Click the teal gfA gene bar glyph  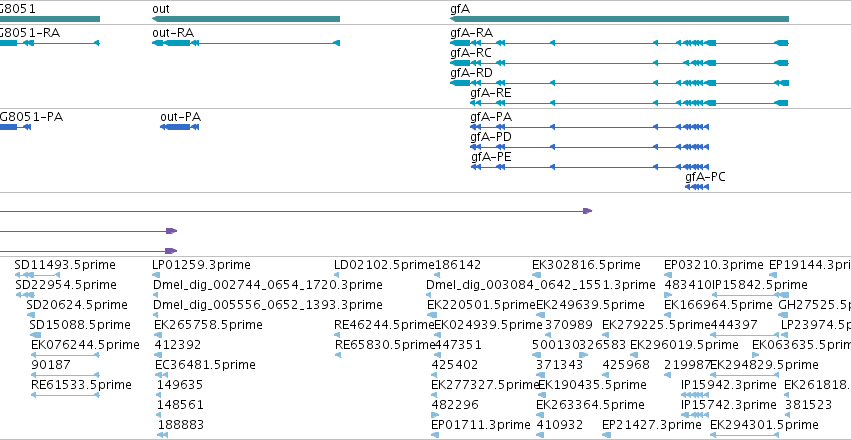pyautogui.click(x=619, y=19)
